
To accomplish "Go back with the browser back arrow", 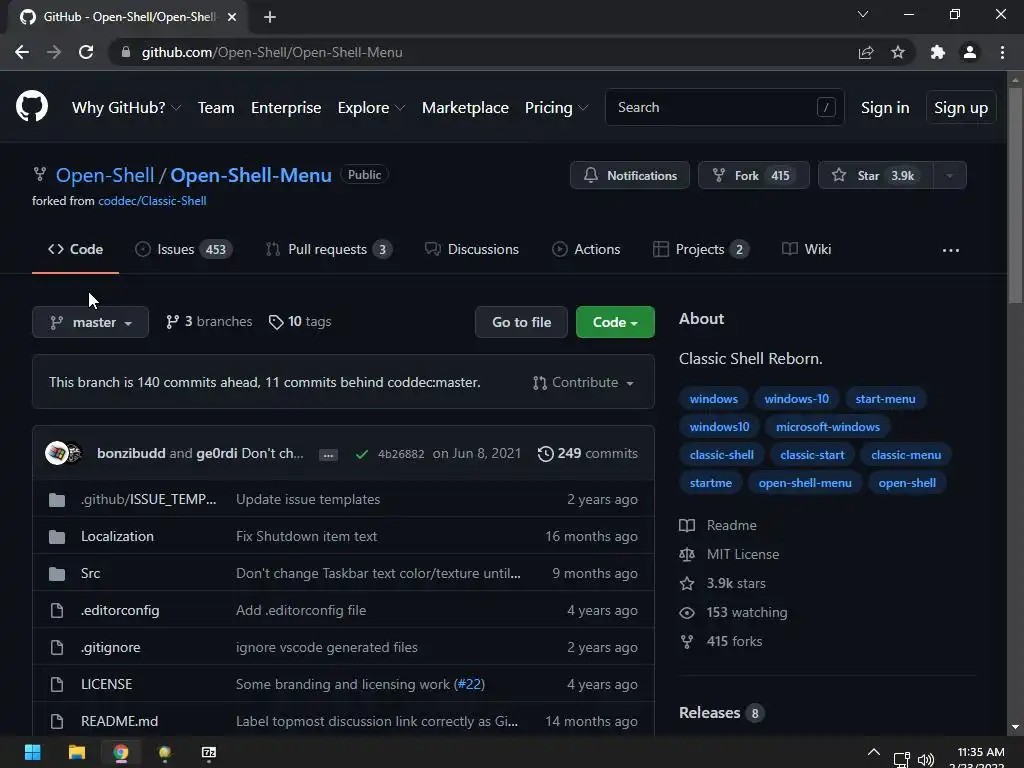I will [x=22, y=52].
